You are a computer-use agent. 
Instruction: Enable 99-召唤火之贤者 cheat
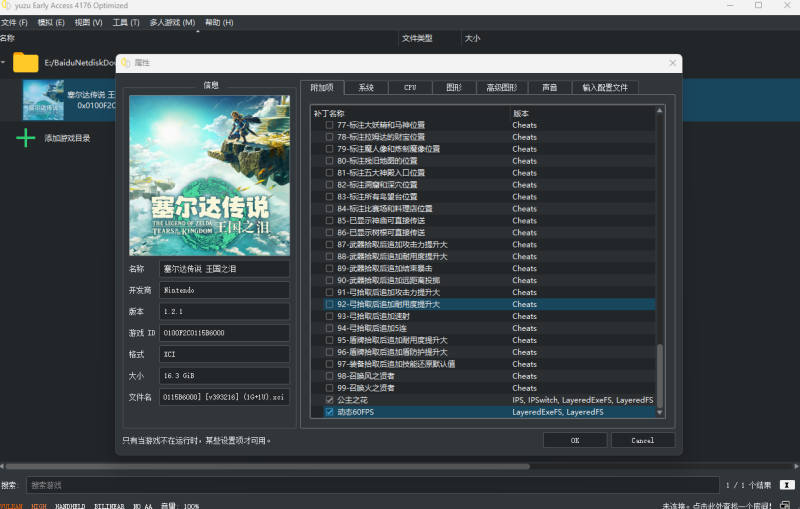(329, 388)
